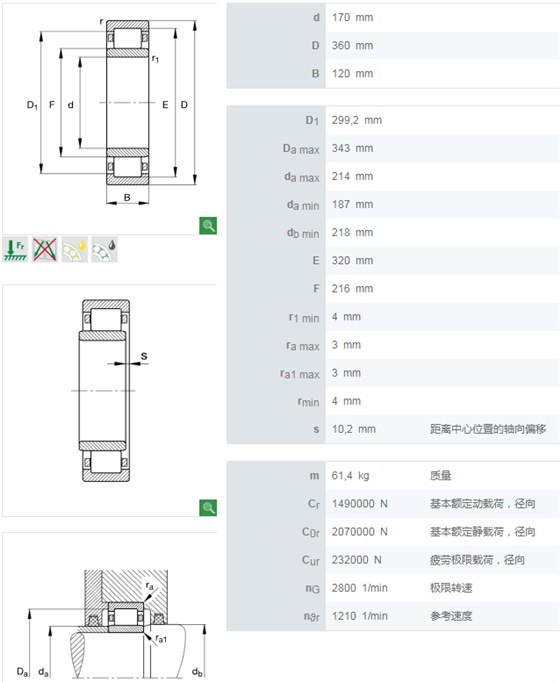Select the mass m 61,4 kg row
The image size is (560, 682).
pos(393,475)
